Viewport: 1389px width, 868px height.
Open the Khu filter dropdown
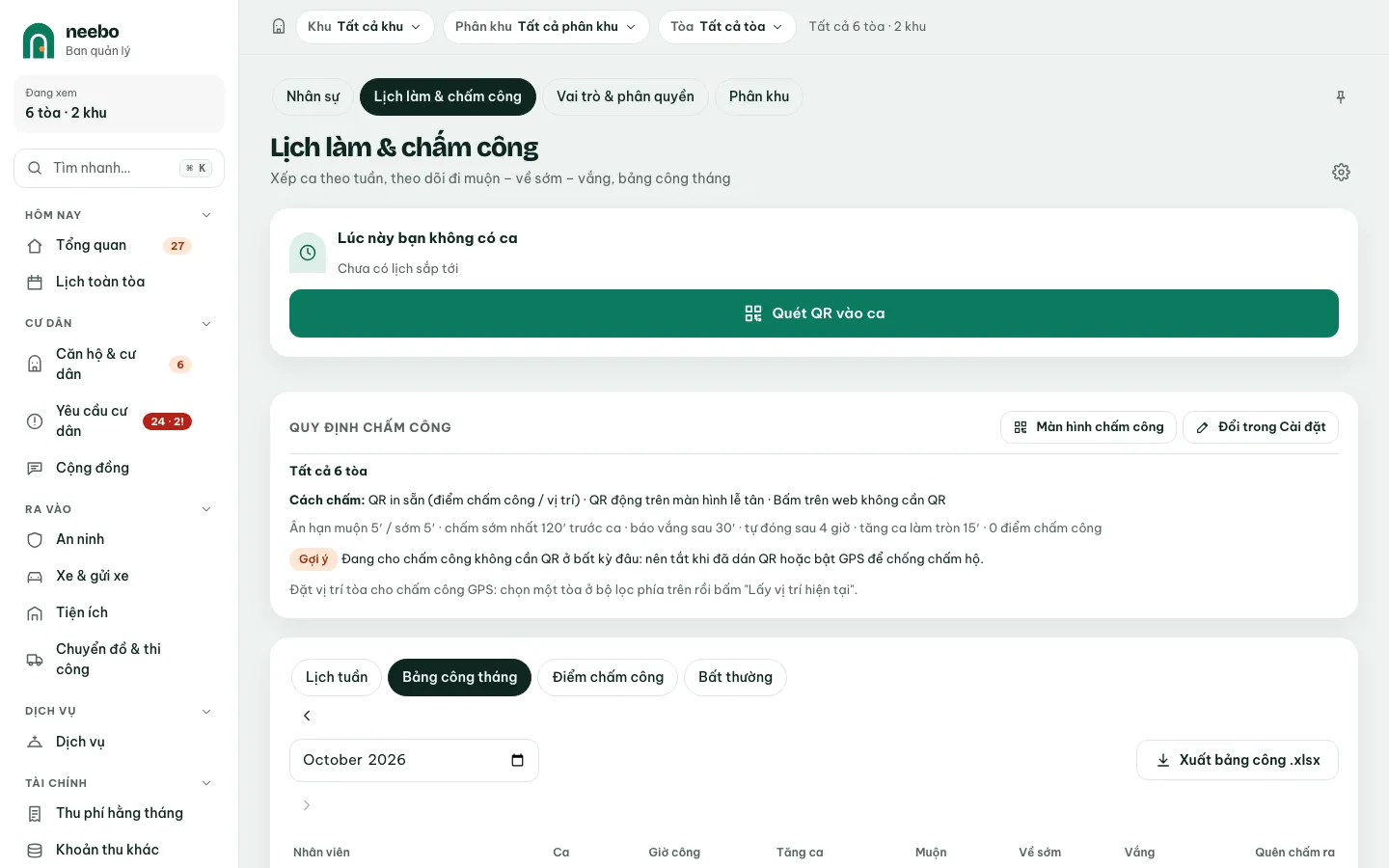pos(365,27)
